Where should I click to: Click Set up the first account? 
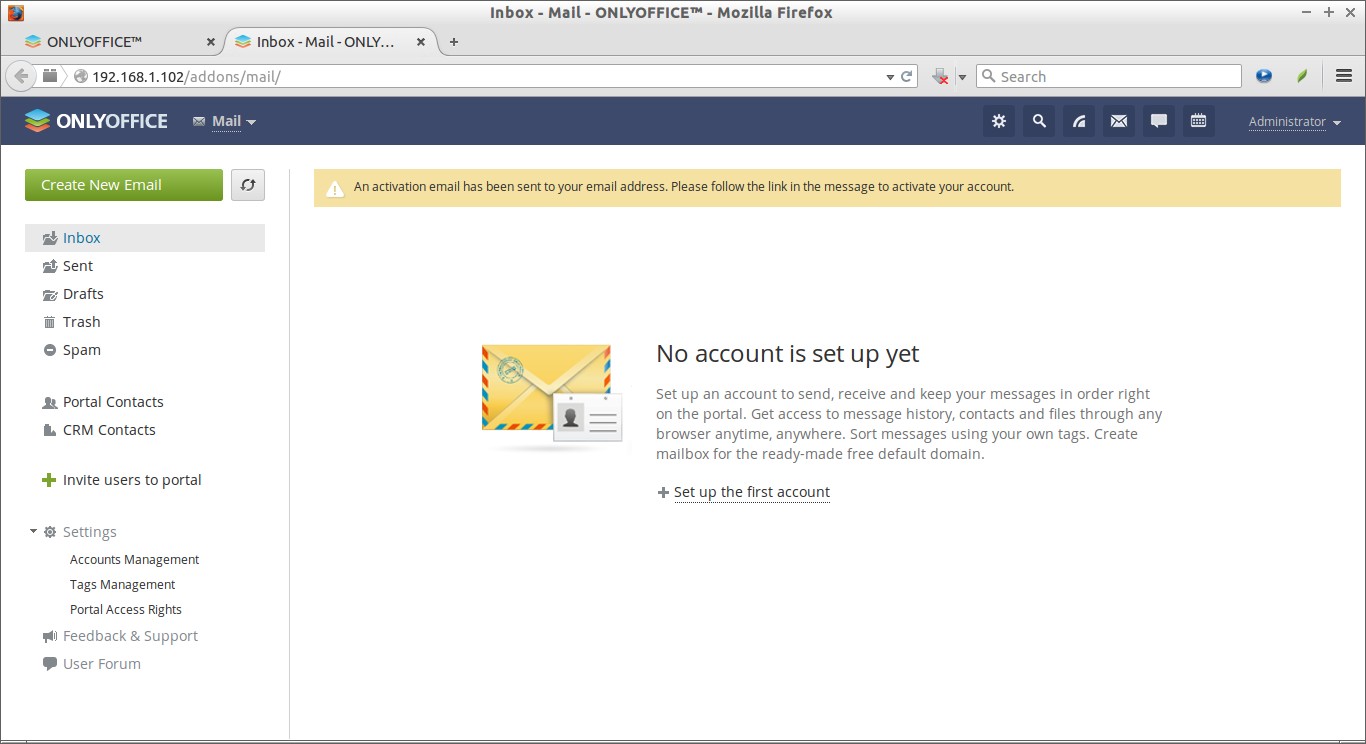[752, 492]
